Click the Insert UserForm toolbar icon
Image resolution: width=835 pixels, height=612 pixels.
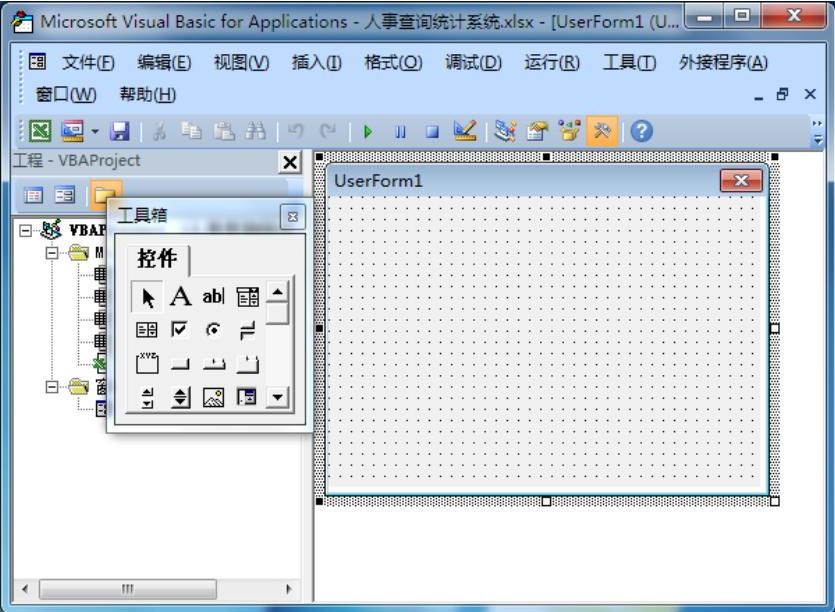coord(72,131)
